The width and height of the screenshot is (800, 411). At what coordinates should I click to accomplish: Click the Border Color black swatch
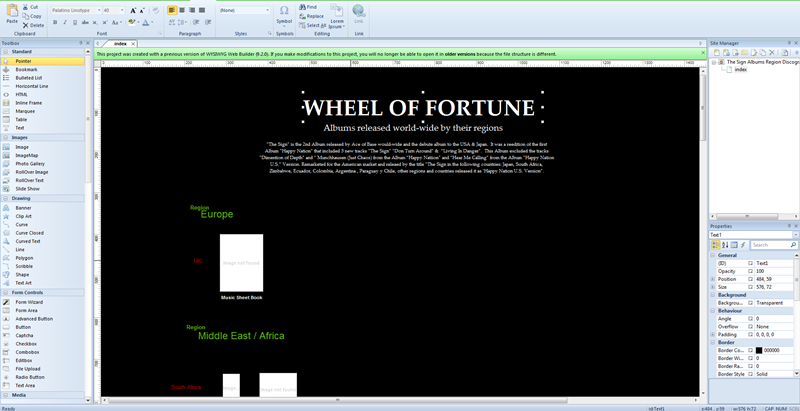[760, 350]
